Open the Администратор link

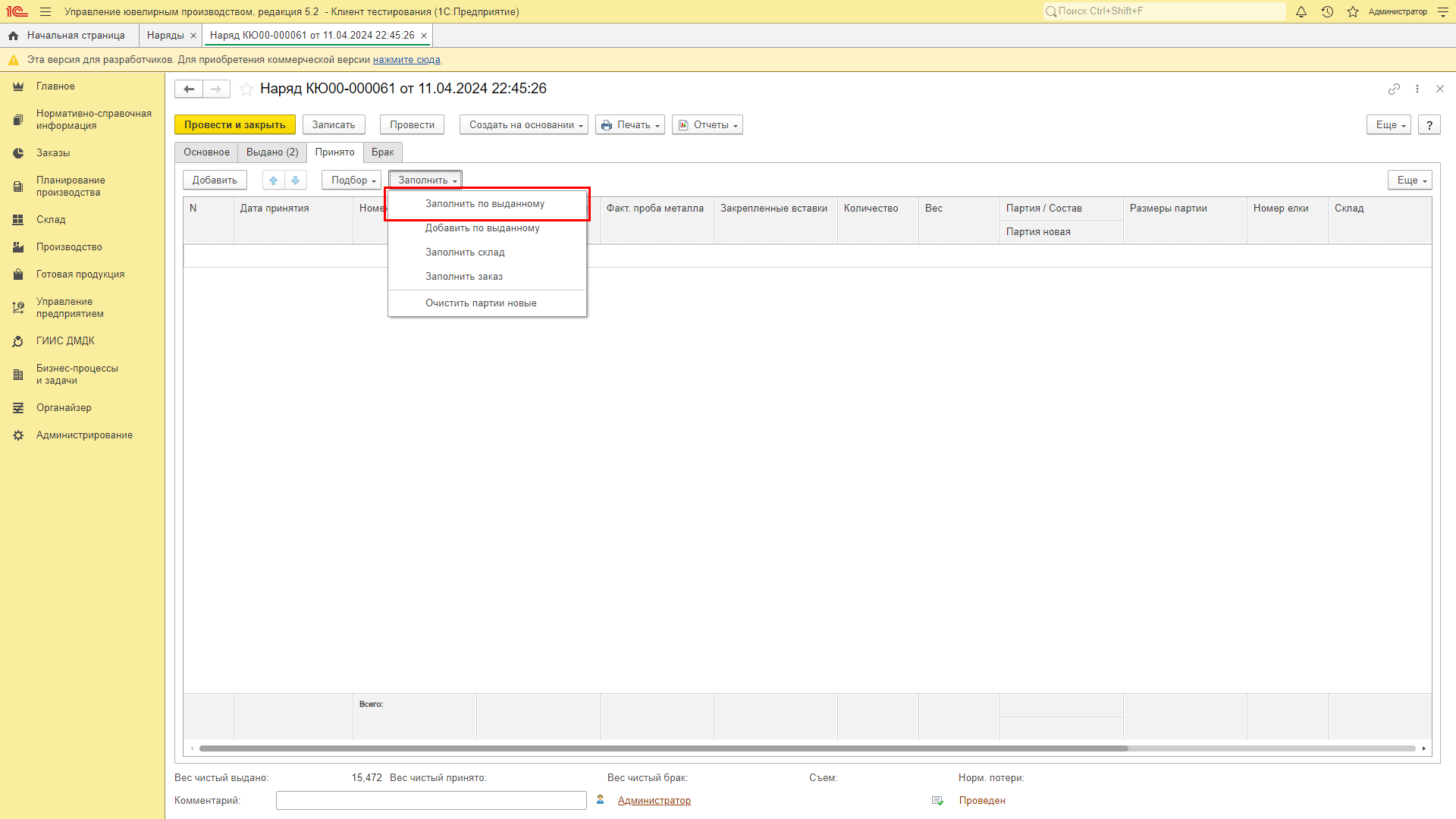coord(654,801)
